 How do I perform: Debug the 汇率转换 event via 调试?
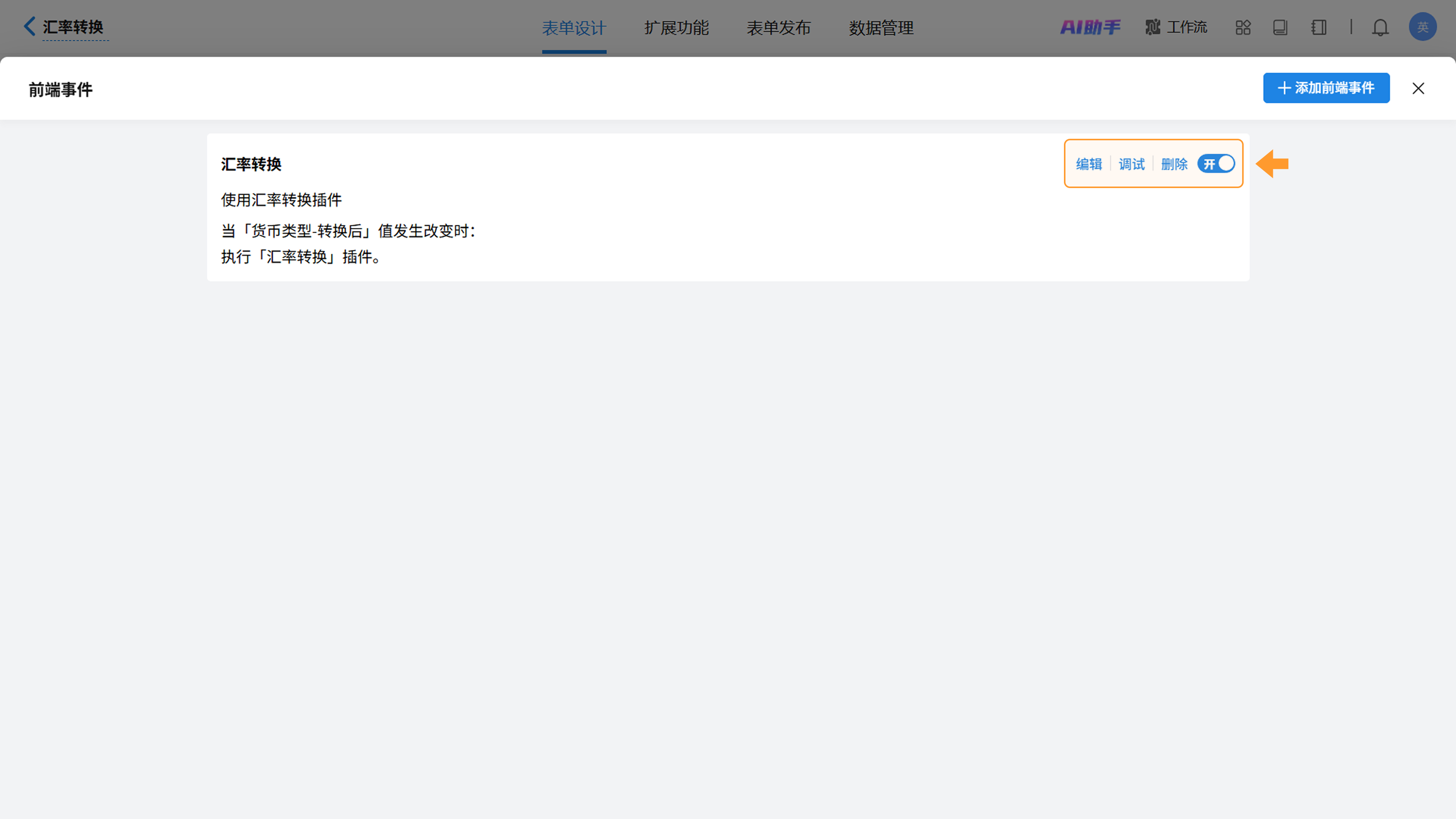pos(1131,164)
